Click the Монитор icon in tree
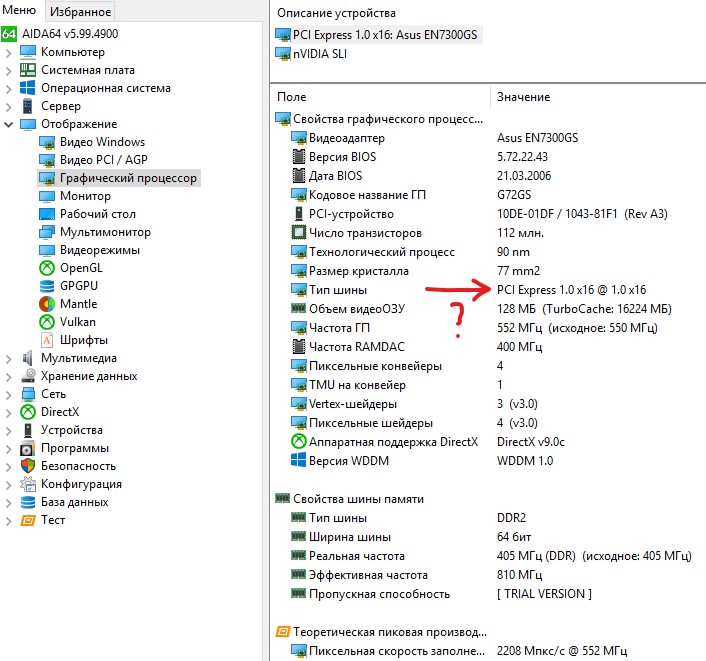This screenshot has width=706, height=661. [47, 196]
